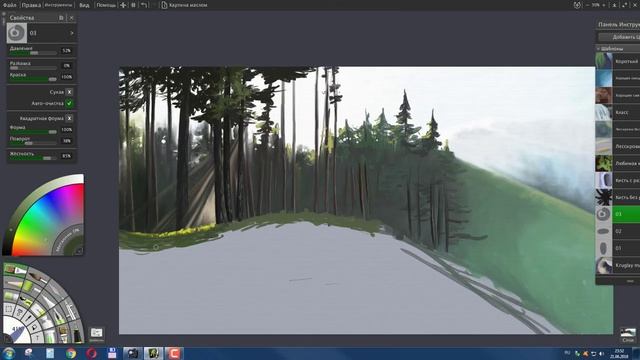This screenshot has height=360, width=640.
Task: Select the Text tool marked T
Action: [x=37, y=337]
